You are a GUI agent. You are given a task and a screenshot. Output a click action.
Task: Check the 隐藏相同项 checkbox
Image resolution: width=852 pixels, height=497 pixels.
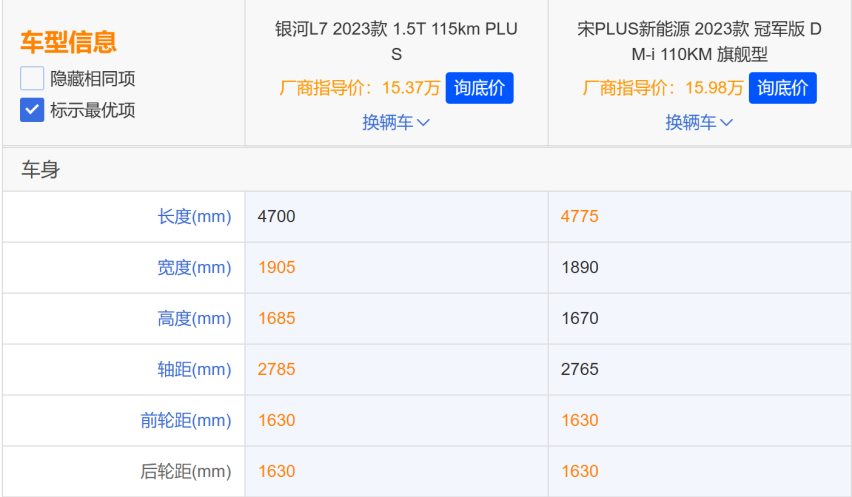[32, 78]
